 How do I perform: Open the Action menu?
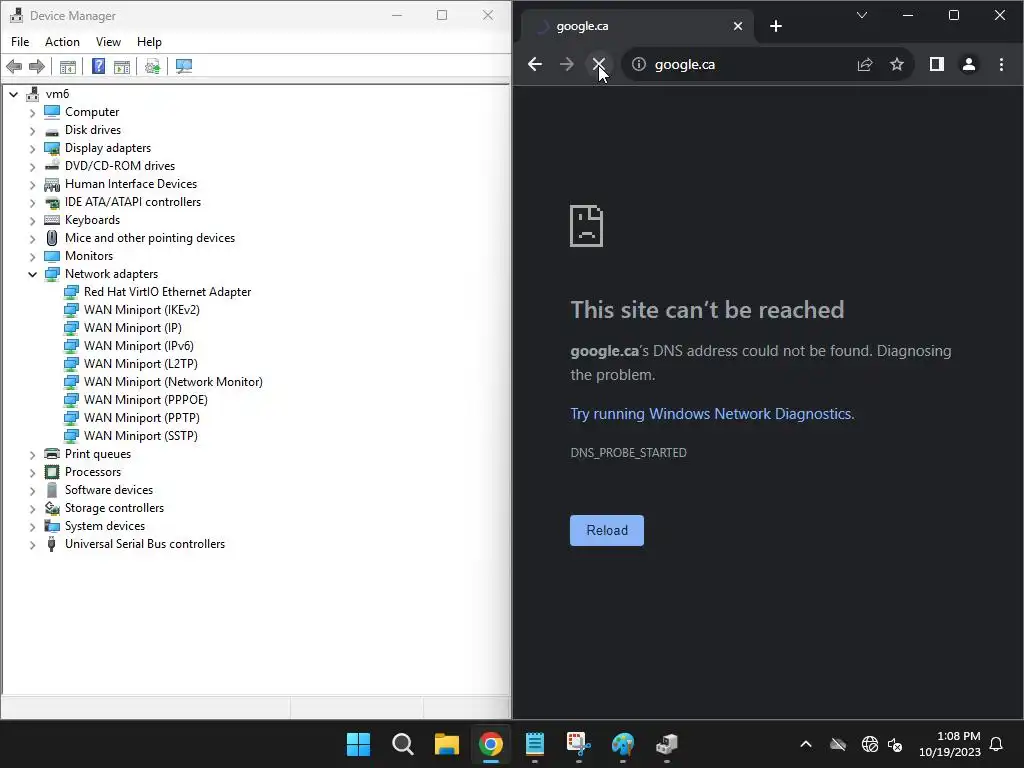[62, 42]
